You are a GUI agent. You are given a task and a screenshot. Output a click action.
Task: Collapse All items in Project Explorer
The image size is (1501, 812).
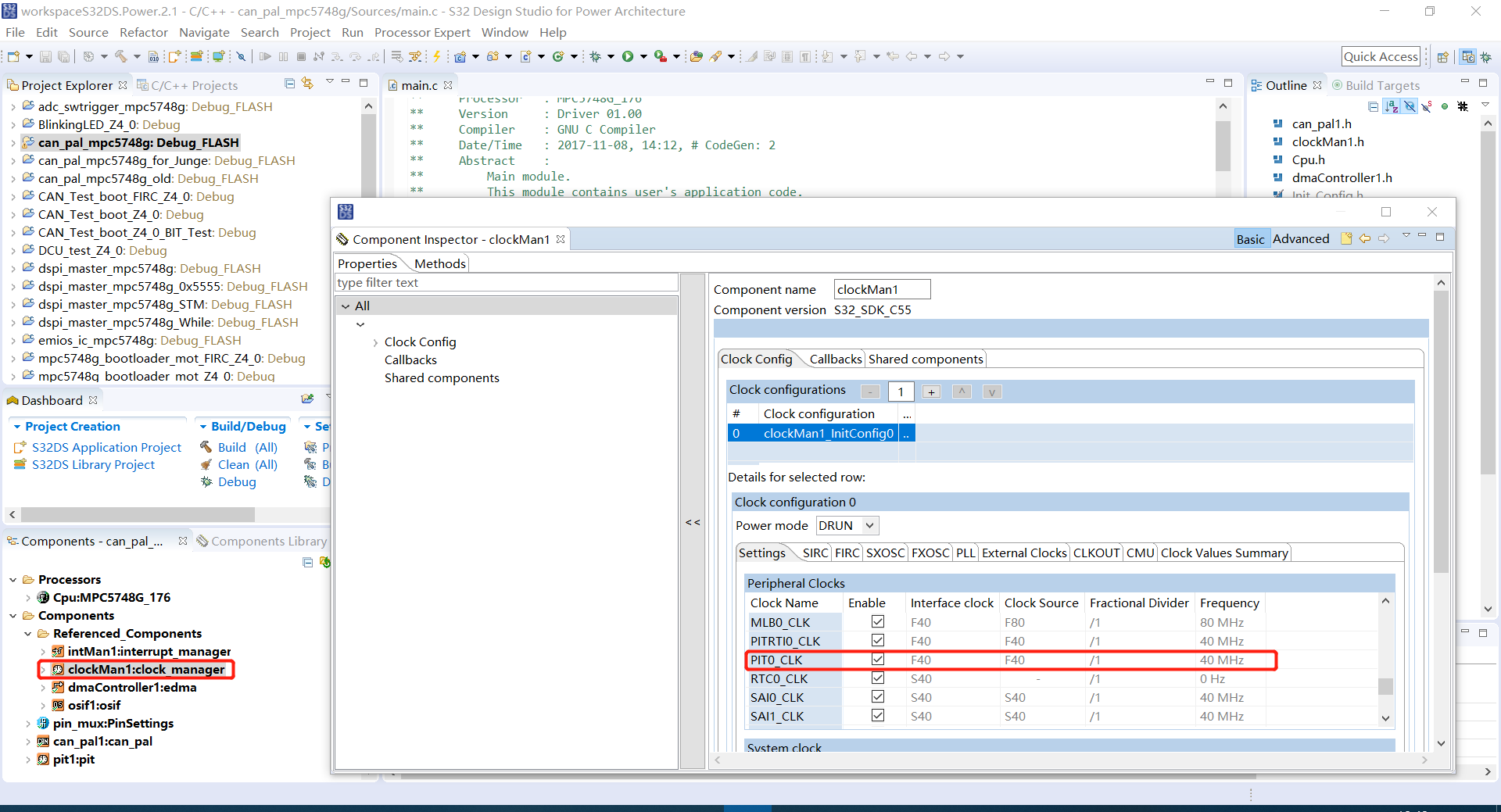coord(289,84)
